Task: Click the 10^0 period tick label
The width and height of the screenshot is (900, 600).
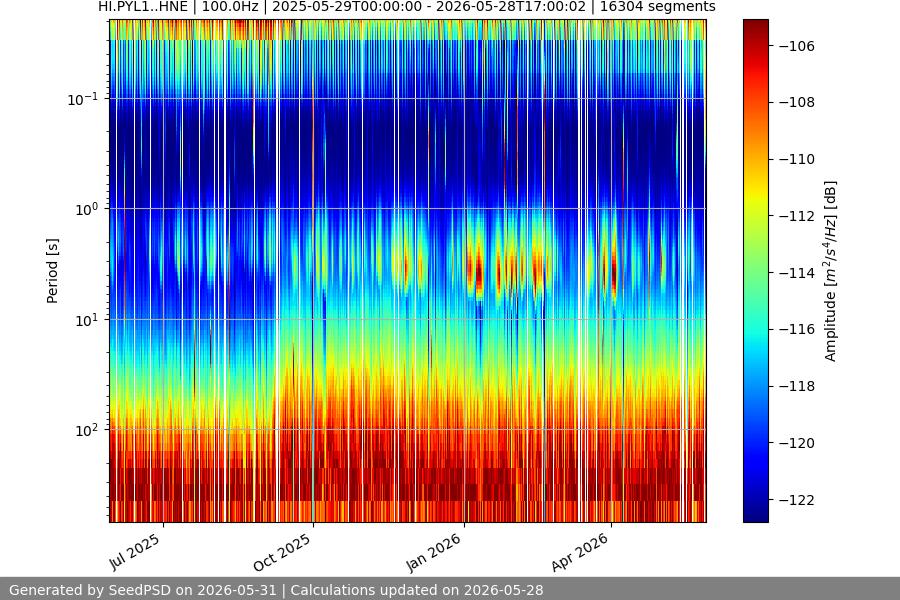Action: (87, 210)
